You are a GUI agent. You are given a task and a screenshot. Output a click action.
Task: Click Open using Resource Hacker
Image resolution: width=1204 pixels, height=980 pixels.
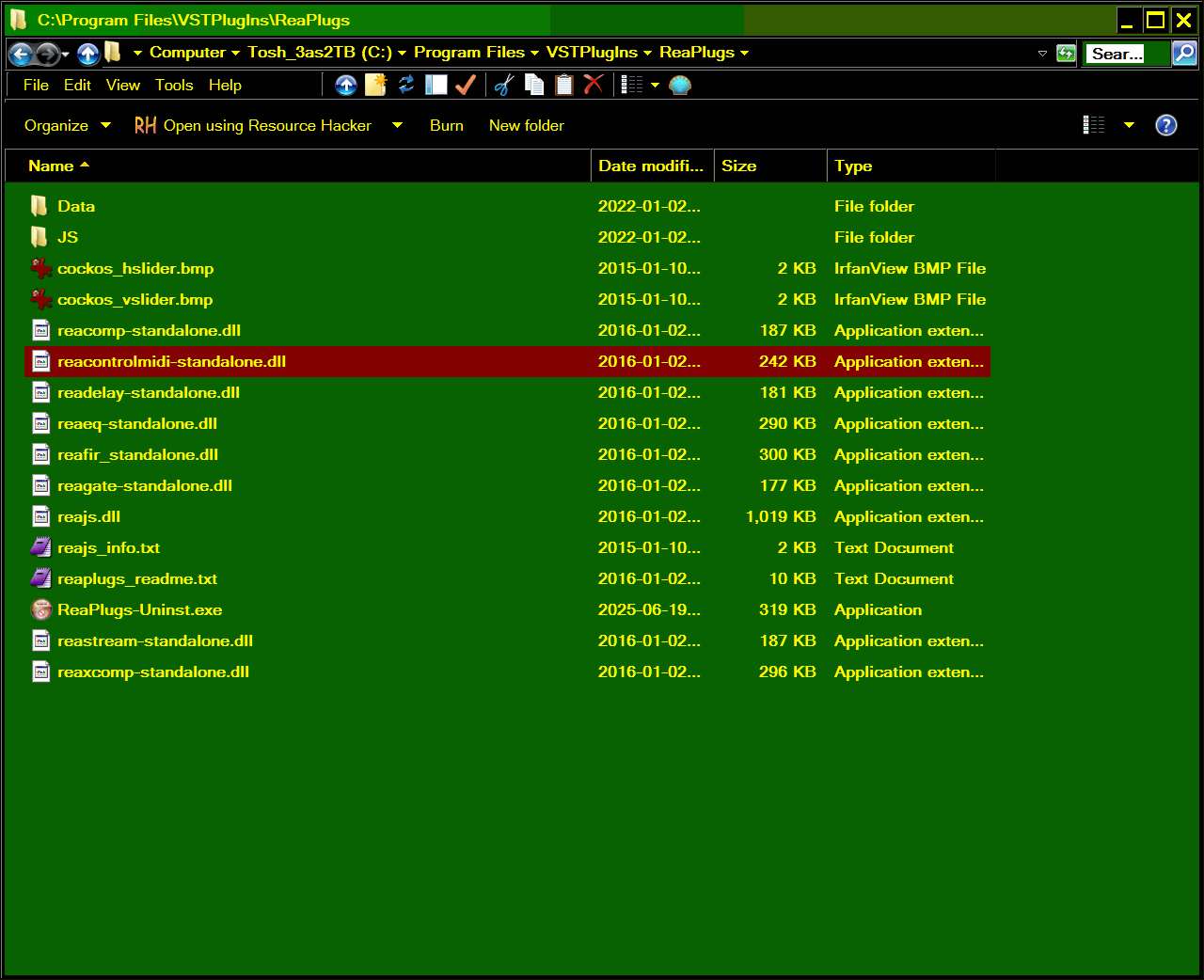pyautogui.click(x=267, y=125)
